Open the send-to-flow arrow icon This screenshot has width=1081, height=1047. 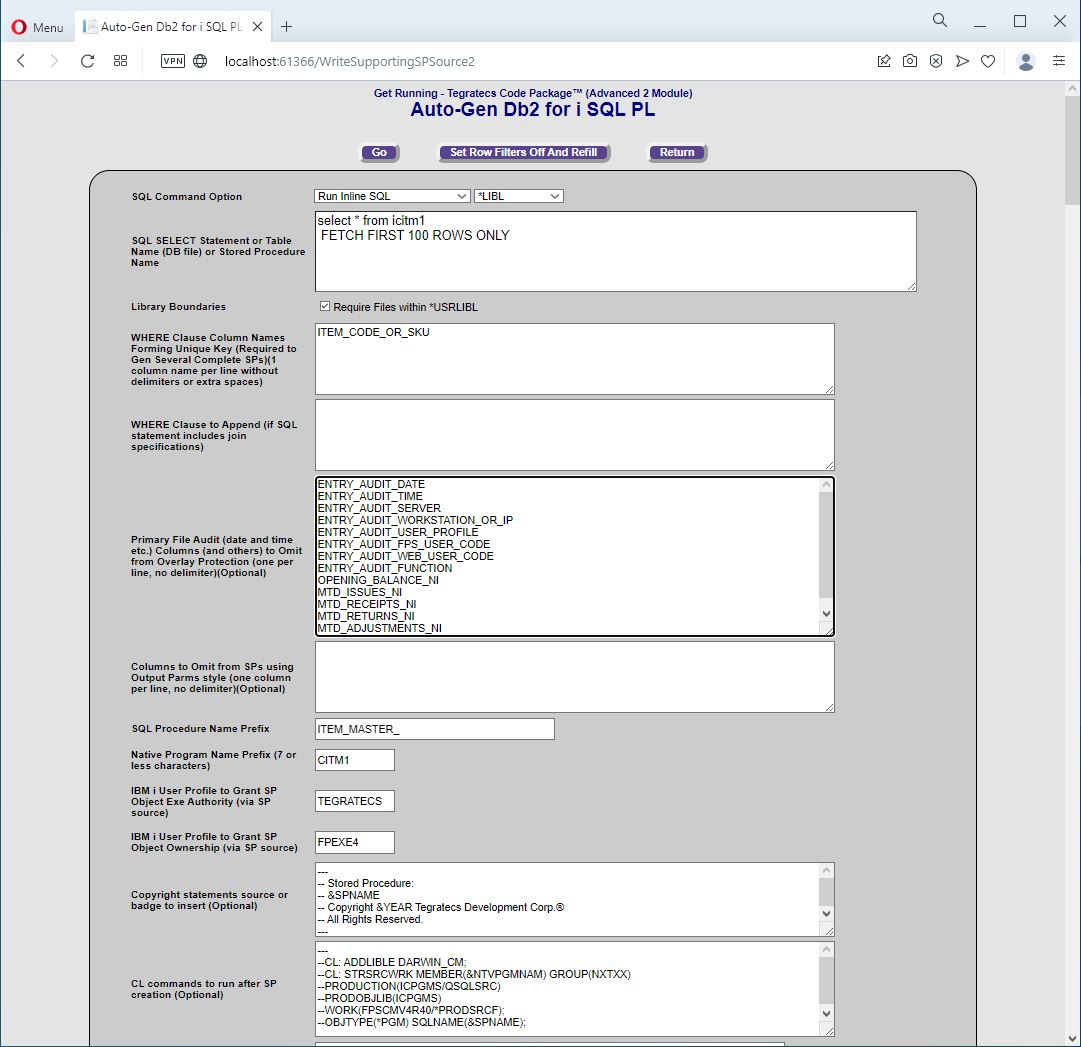pyautogui.click(x=962, y=61)
